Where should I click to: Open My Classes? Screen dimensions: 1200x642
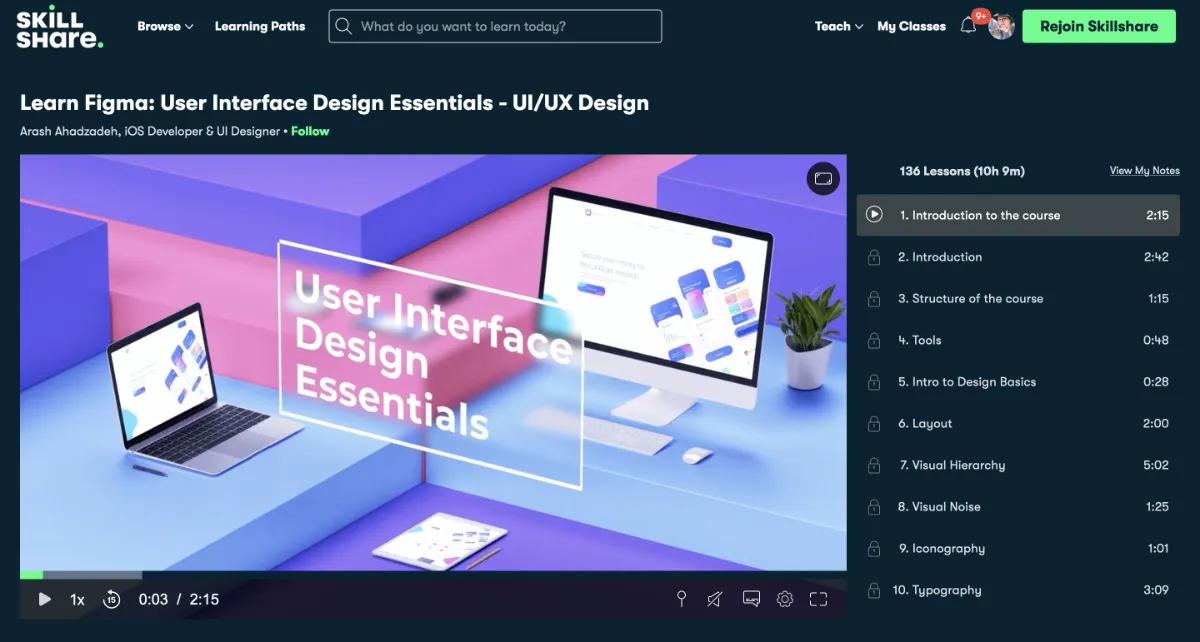pos(911,26)
